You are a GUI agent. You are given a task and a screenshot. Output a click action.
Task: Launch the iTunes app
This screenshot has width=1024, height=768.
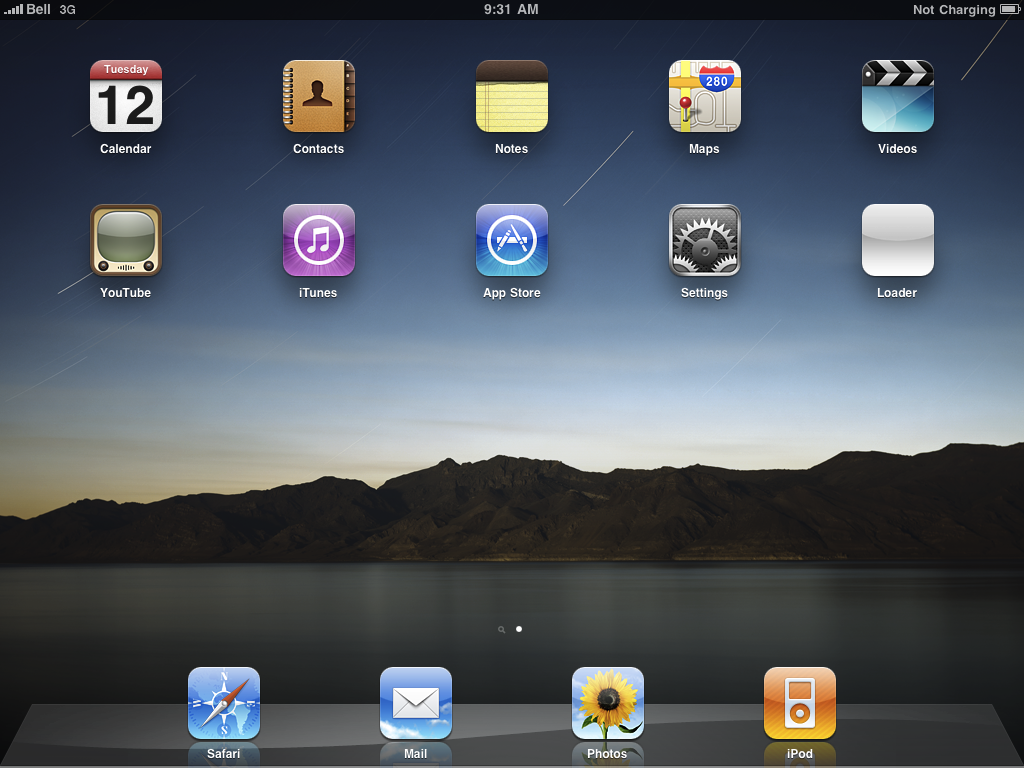tap(319, 240)
